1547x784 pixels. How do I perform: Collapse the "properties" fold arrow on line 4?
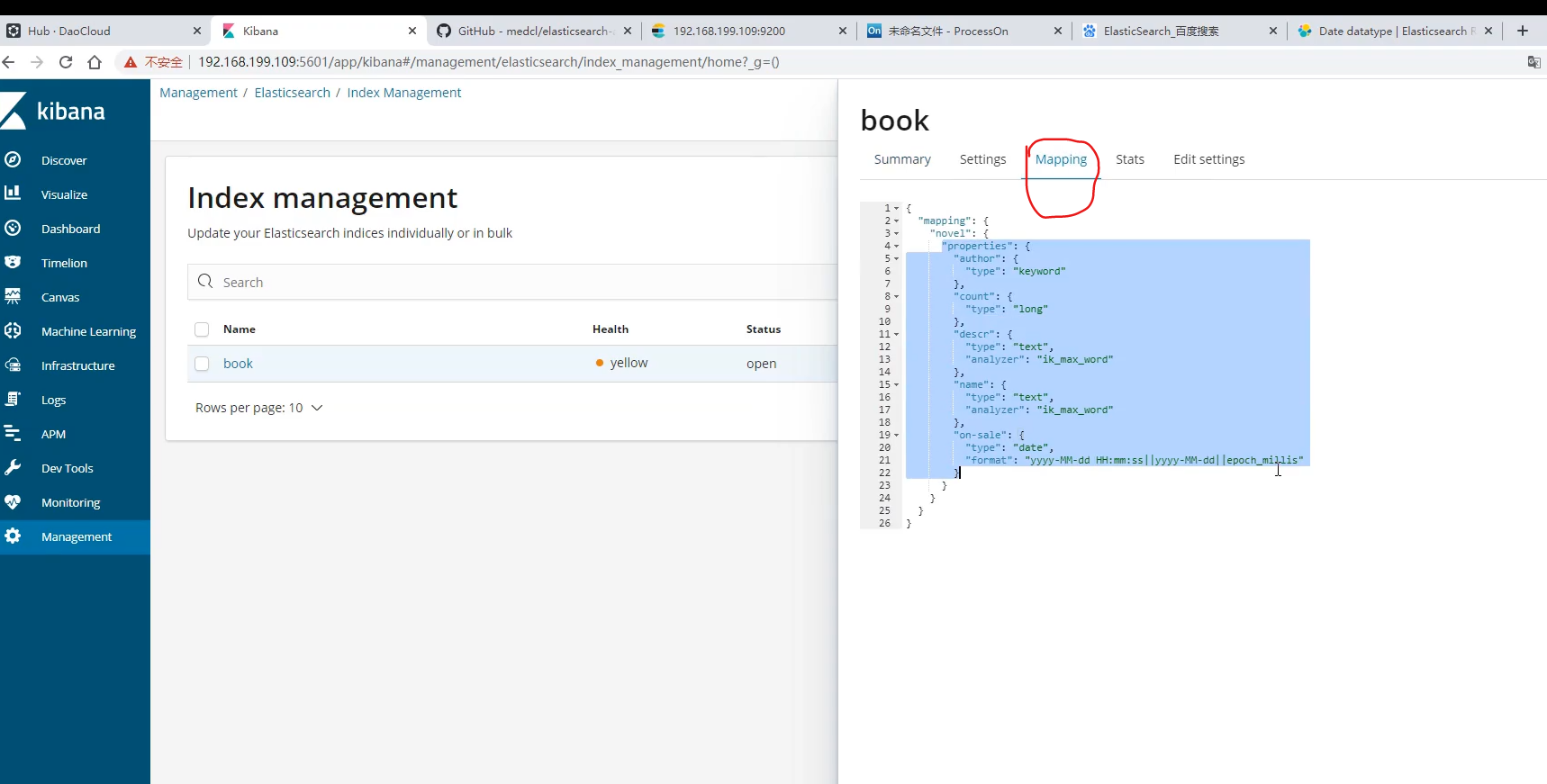point(896,246)
